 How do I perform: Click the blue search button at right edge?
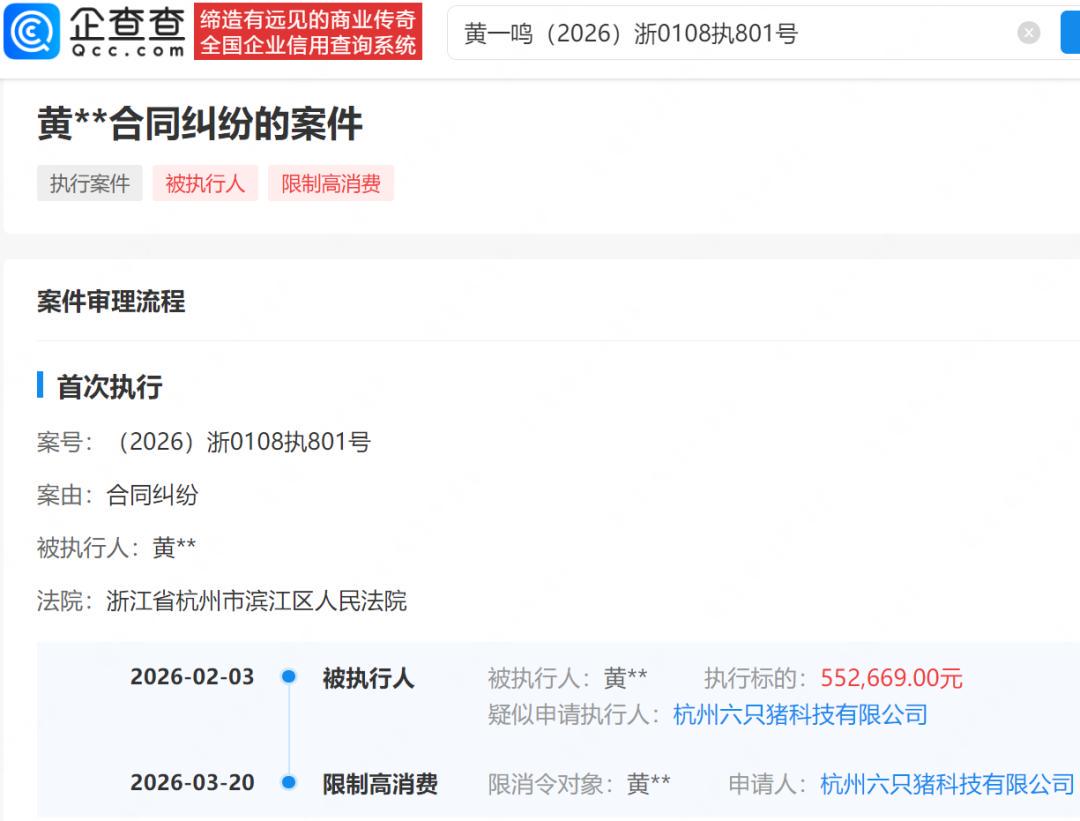(1069, 33)
